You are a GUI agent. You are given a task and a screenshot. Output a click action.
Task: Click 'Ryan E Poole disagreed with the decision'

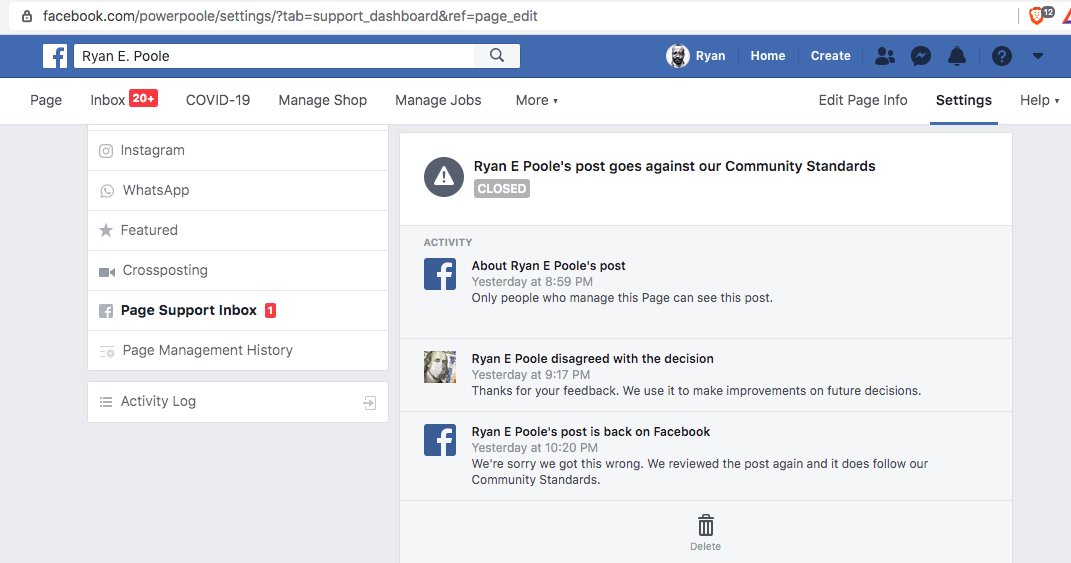592,359
